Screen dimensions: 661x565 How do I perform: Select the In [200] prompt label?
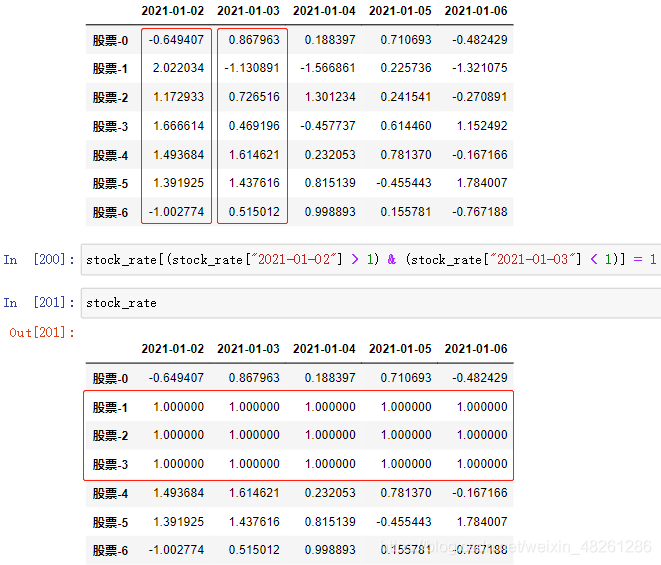(x=39, y=259)
